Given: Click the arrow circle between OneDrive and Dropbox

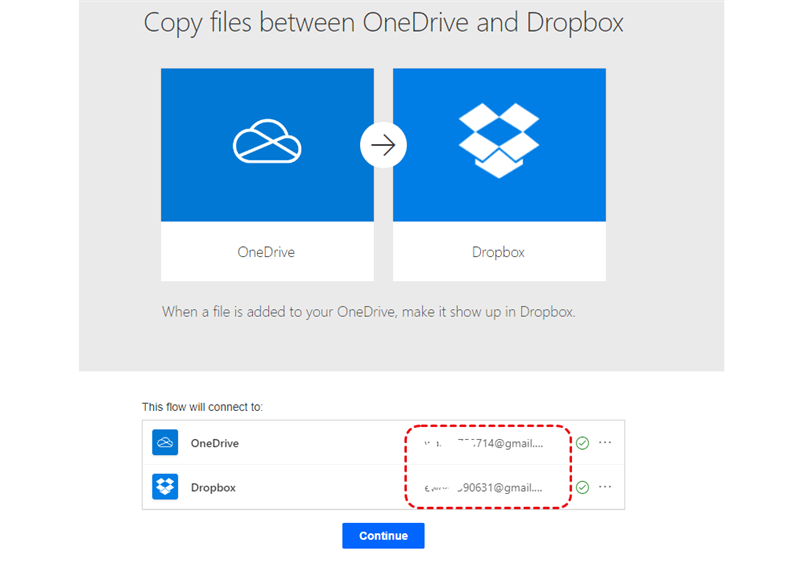Looking at the screenshot, I should point(383,145).
